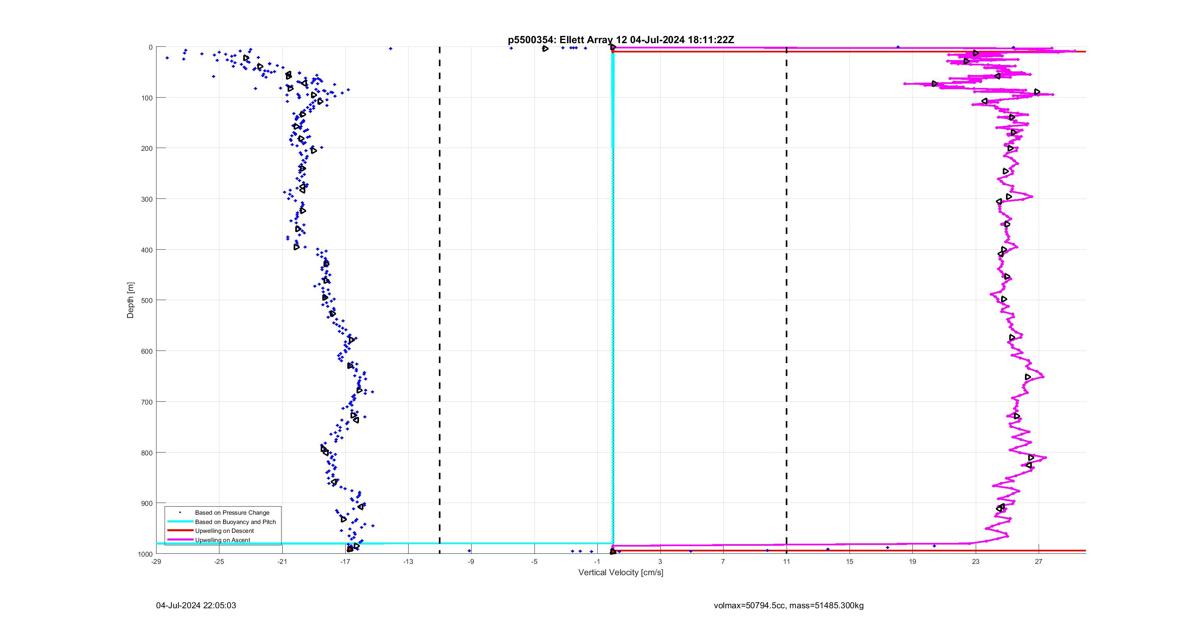Click the velocity tick label '-17'
Viewport: 1200px width, 622px height.
point(345,562)
